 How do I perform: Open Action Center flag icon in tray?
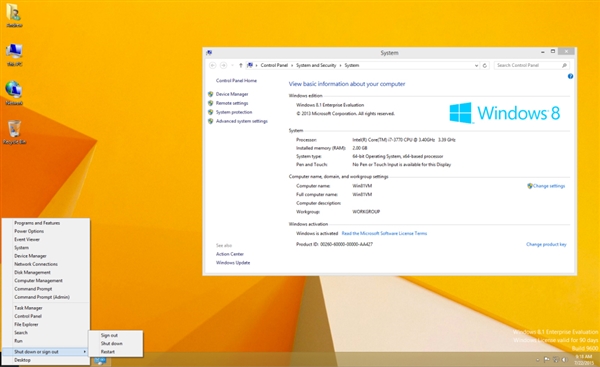(x=546, y=360)
